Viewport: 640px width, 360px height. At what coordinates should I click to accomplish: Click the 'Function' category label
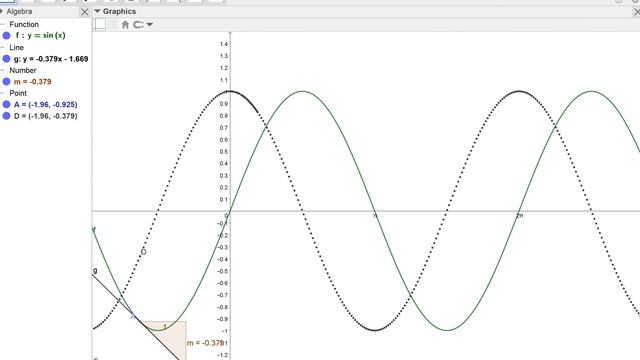click(x=24, y=24)
